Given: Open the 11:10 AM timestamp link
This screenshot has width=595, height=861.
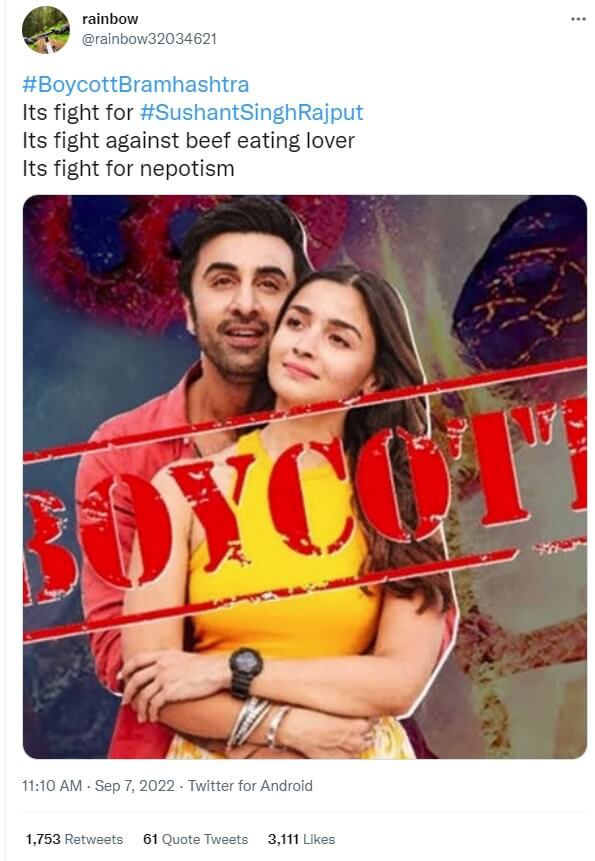Looking at the screenshot, I should pyautogui.click(x=52, y=786).
